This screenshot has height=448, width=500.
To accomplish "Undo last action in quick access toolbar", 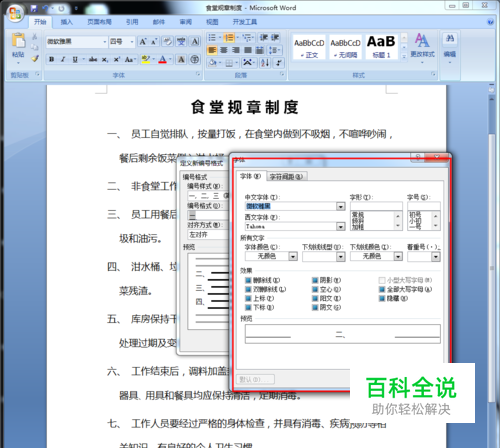I will [45, 8].
